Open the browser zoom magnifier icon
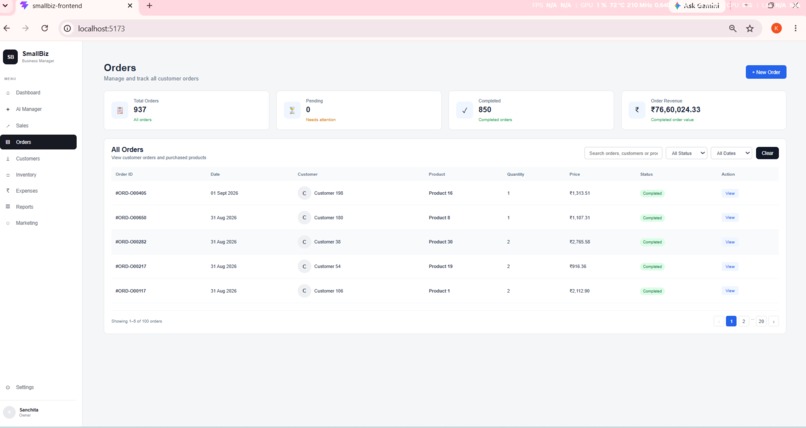This screenshot has height=428, width=806. tap(732, 28)
